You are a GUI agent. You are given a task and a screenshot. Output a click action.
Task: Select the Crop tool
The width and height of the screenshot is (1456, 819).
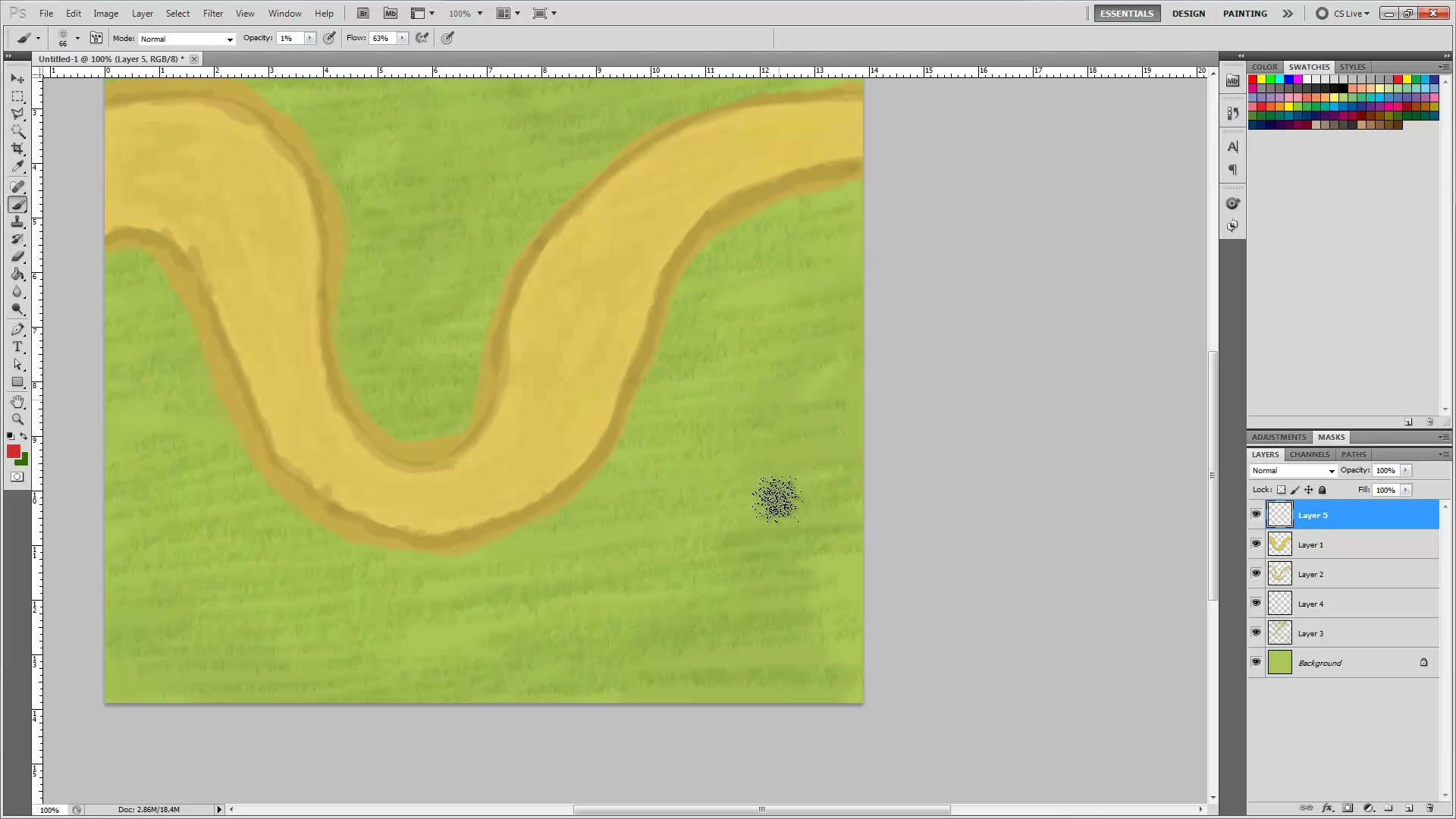(x=17, y=149)
